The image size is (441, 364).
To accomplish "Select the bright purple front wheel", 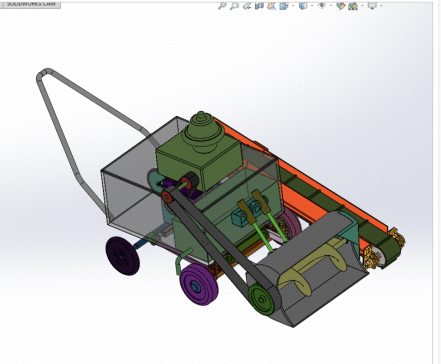I will 199,284.
